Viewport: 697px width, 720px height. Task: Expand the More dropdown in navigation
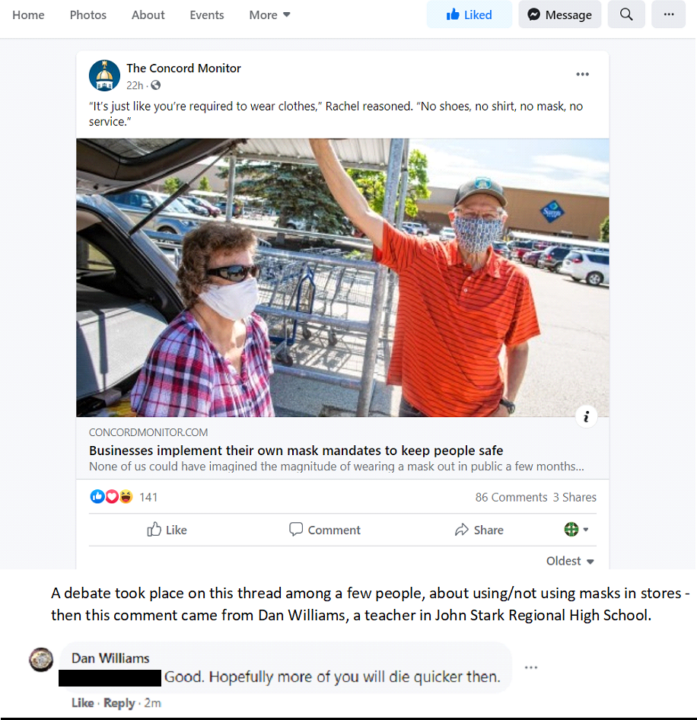tap(270, 15)
